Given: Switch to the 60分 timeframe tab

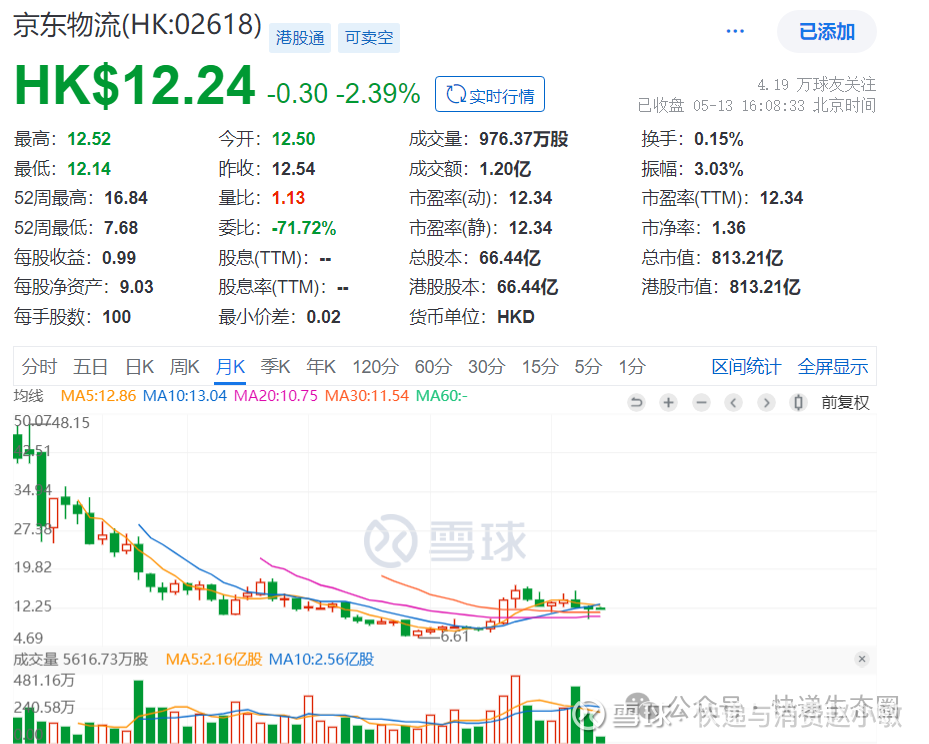Looking at the screenshot, I should pos(433,366).
